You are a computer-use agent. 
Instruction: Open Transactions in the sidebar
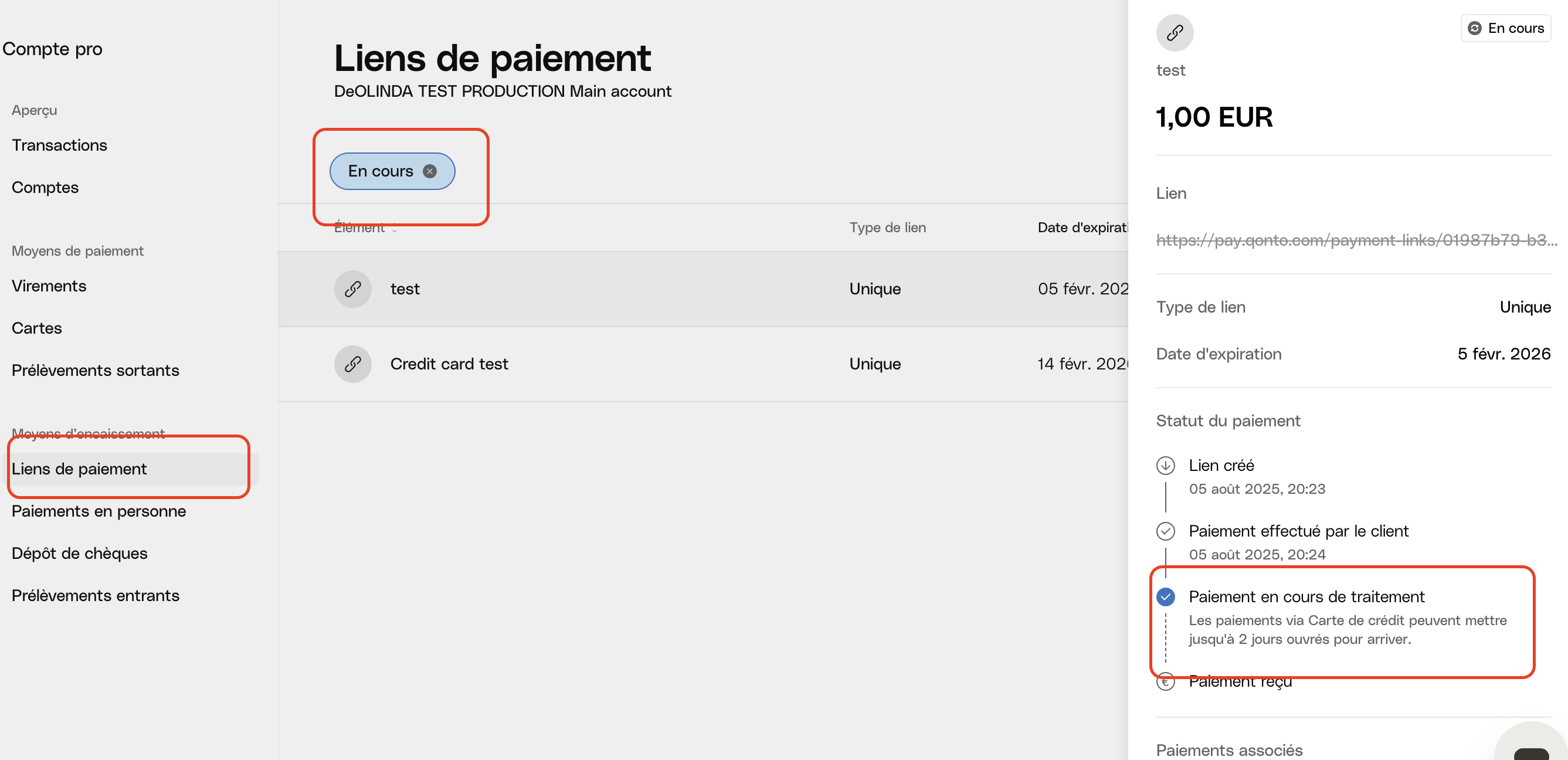[59, 145]
